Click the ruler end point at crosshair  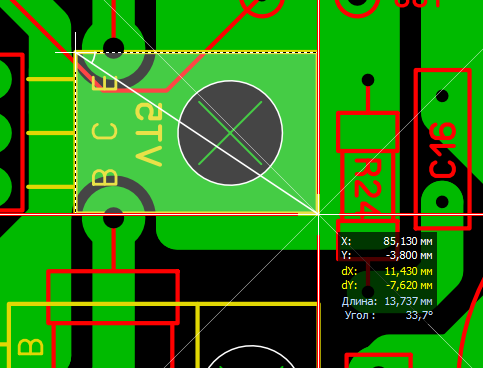pyautogui.click(x=318, y=214)
